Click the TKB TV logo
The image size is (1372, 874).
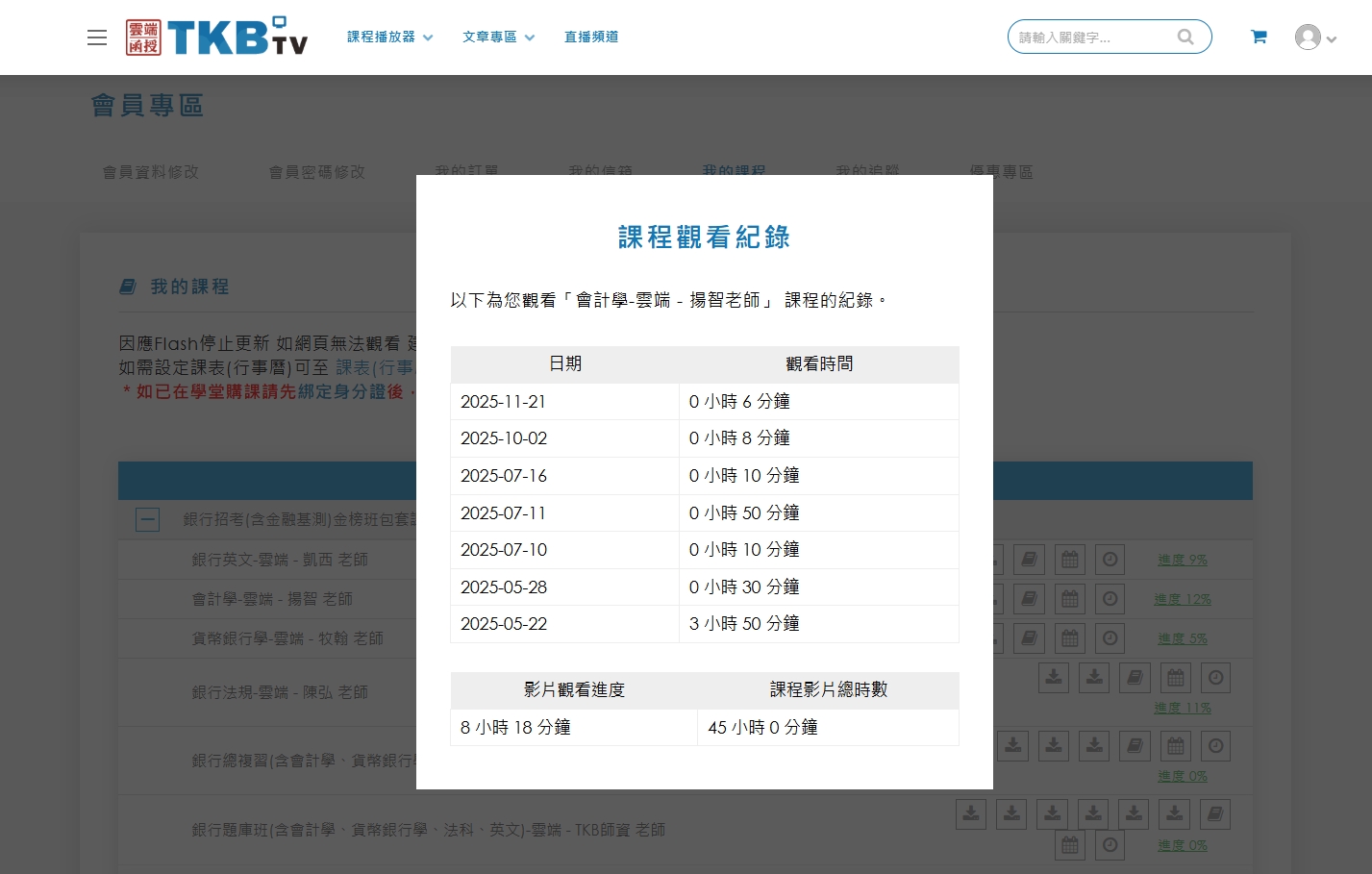pos(217,37)
